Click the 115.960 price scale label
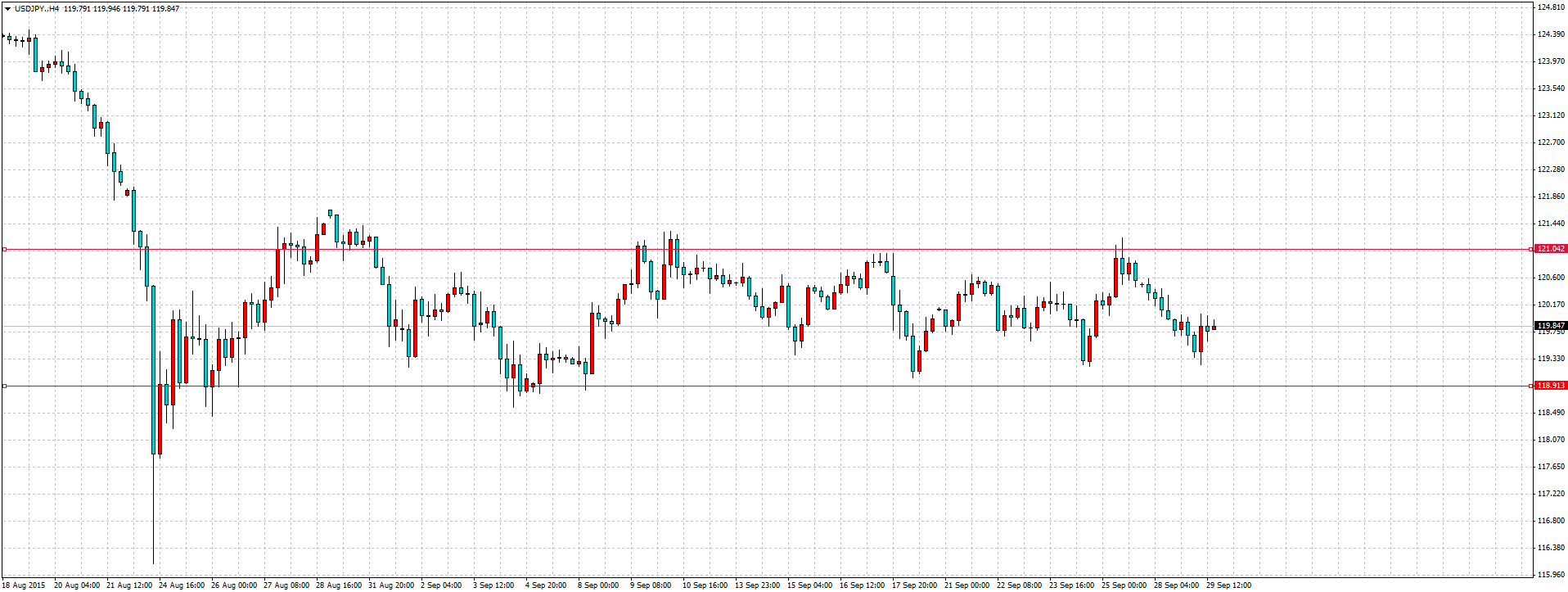The width and height of the screenshot is (1568, 592). [1551, 575]
